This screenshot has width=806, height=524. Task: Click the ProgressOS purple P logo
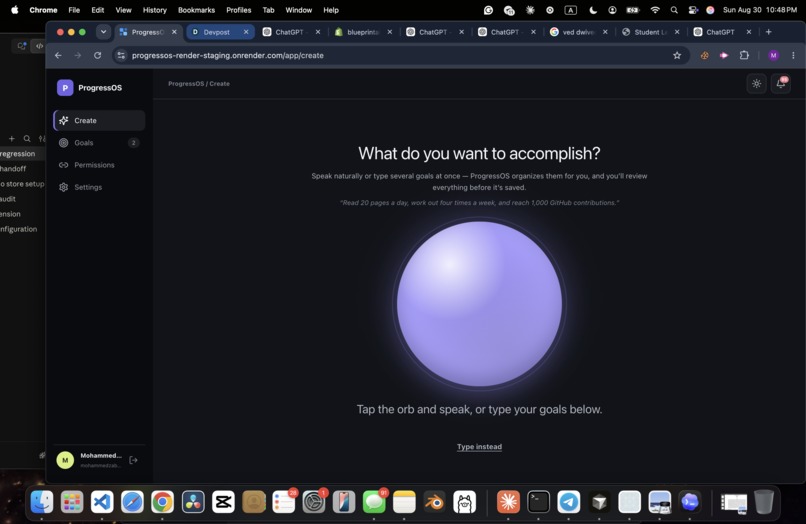(x=65, y=88)
